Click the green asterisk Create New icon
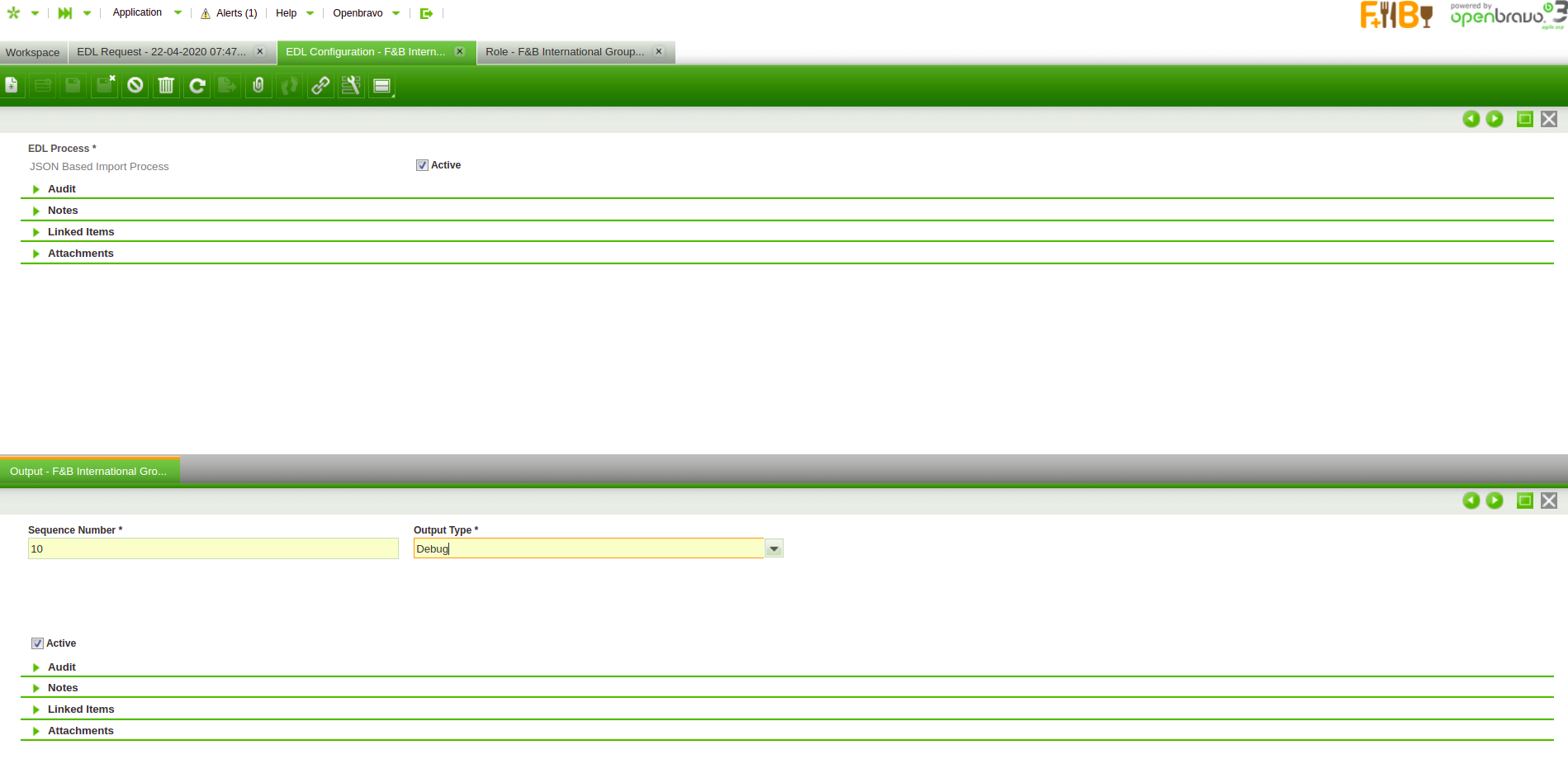 click(14, 12)
